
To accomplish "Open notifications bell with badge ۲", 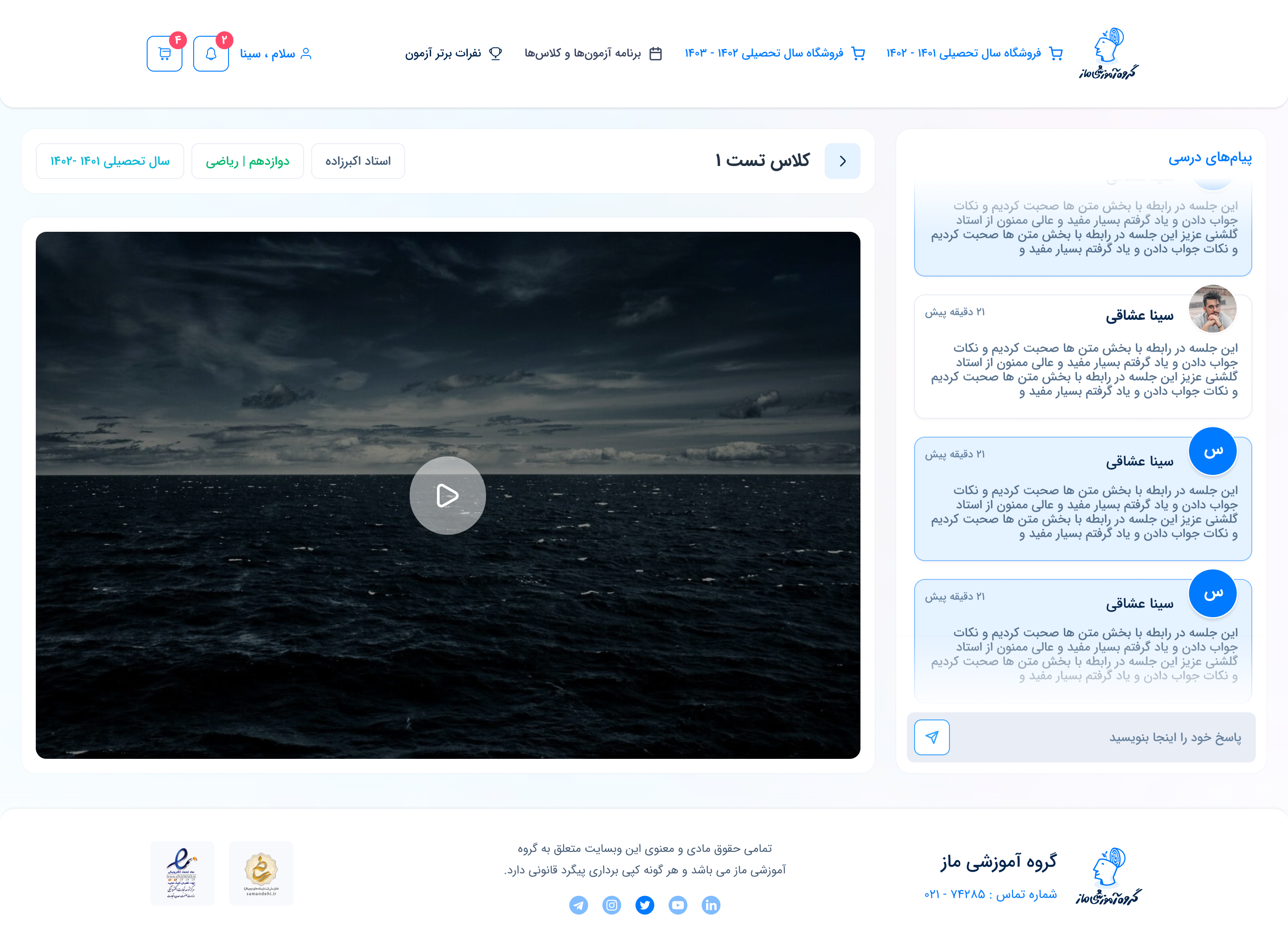I will pos(211,54).
